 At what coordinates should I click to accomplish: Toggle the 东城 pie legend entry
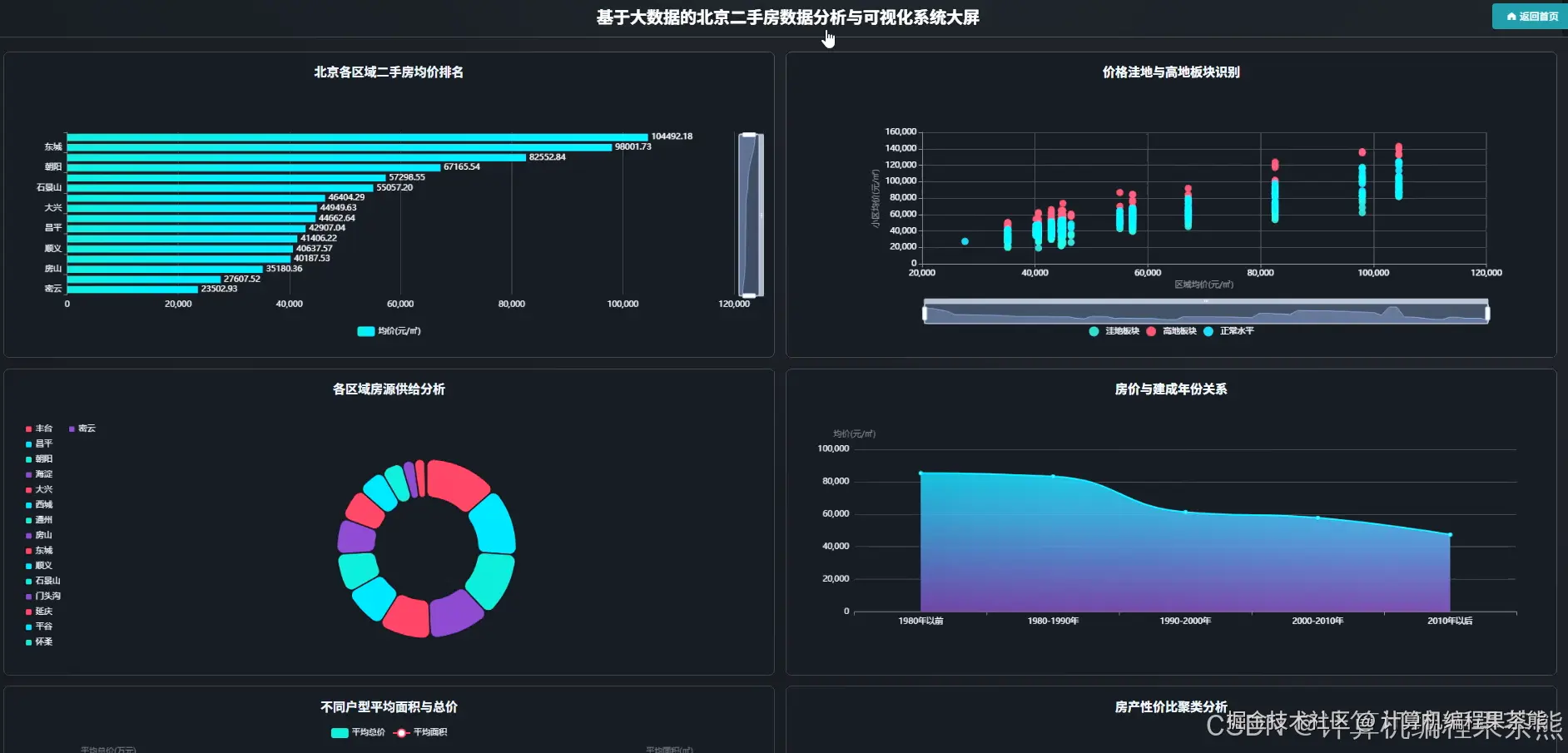click(39, 551)
